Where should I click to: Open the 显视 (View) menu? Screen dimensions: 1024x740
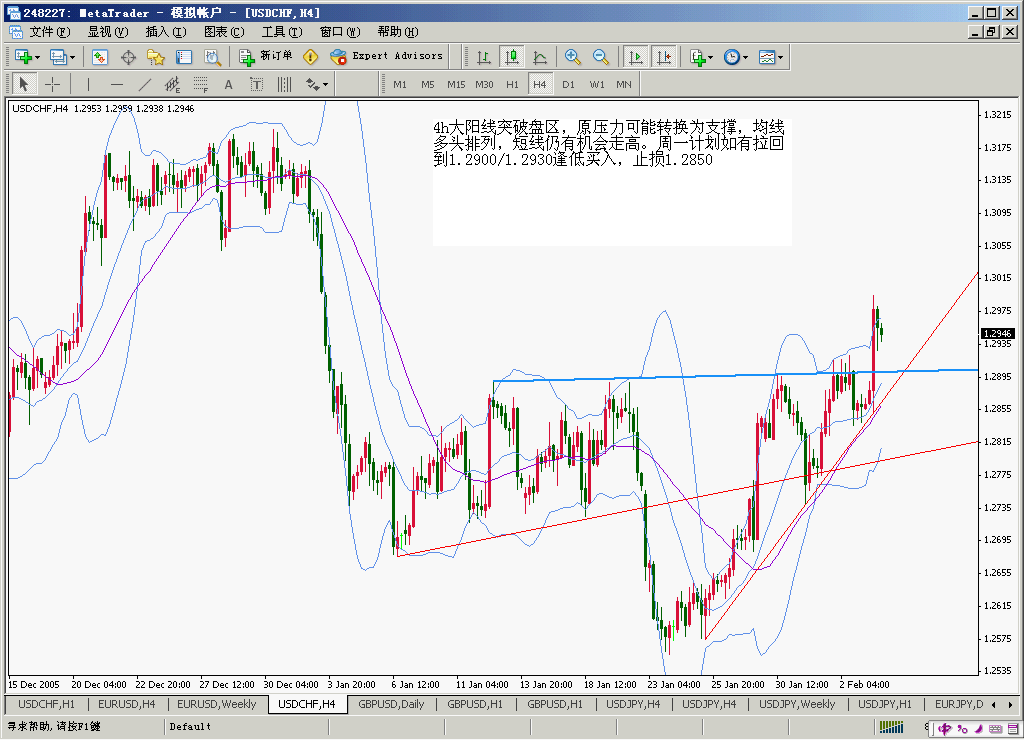pos(108,32)
